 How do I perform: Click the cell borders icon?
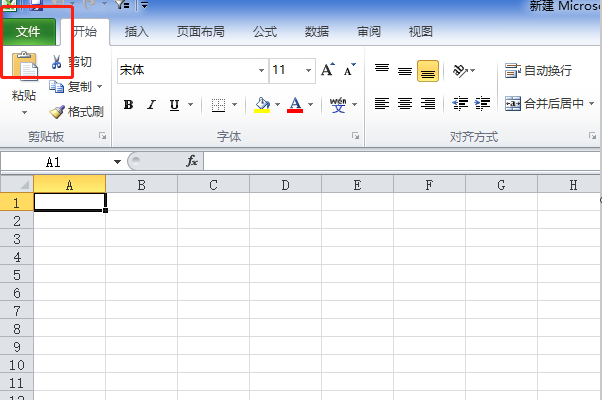point(218,105)
